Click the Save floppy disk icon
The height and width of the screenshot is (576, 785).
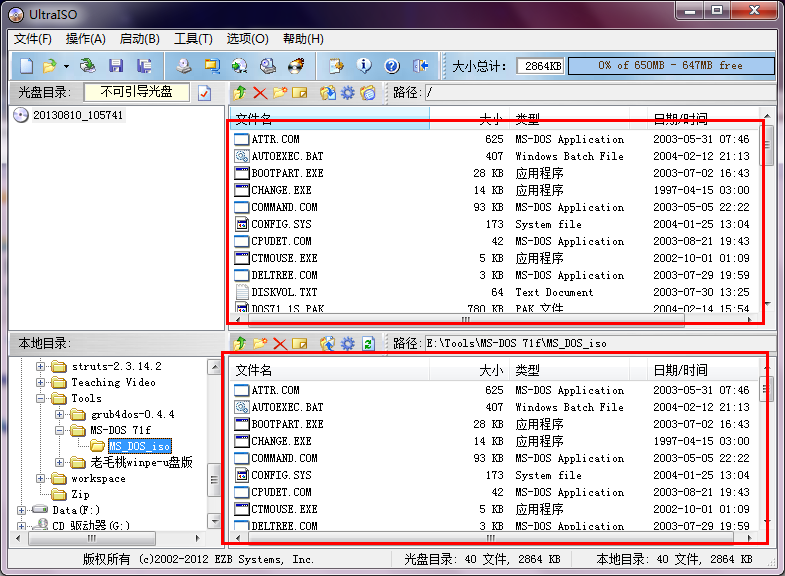[x=116, y=66]
